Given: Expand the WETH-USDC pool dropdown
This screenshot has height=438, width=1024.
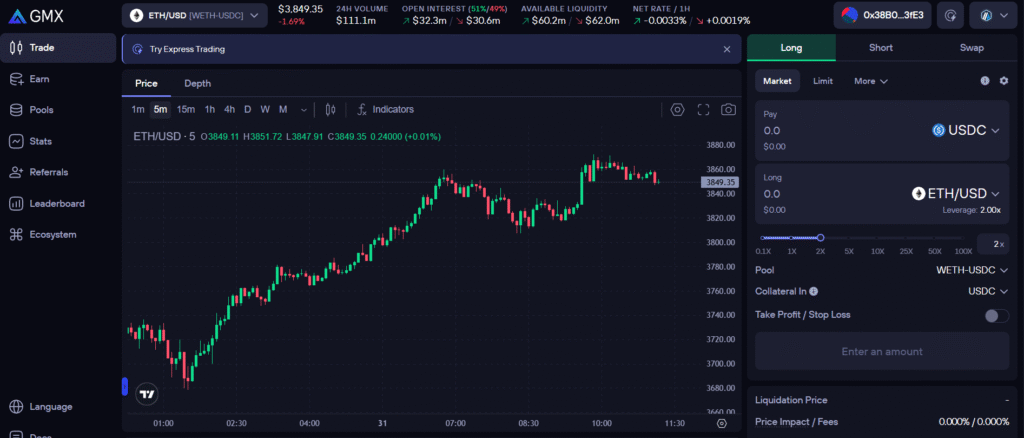Looking at the screenshot, I should [972, 270].
